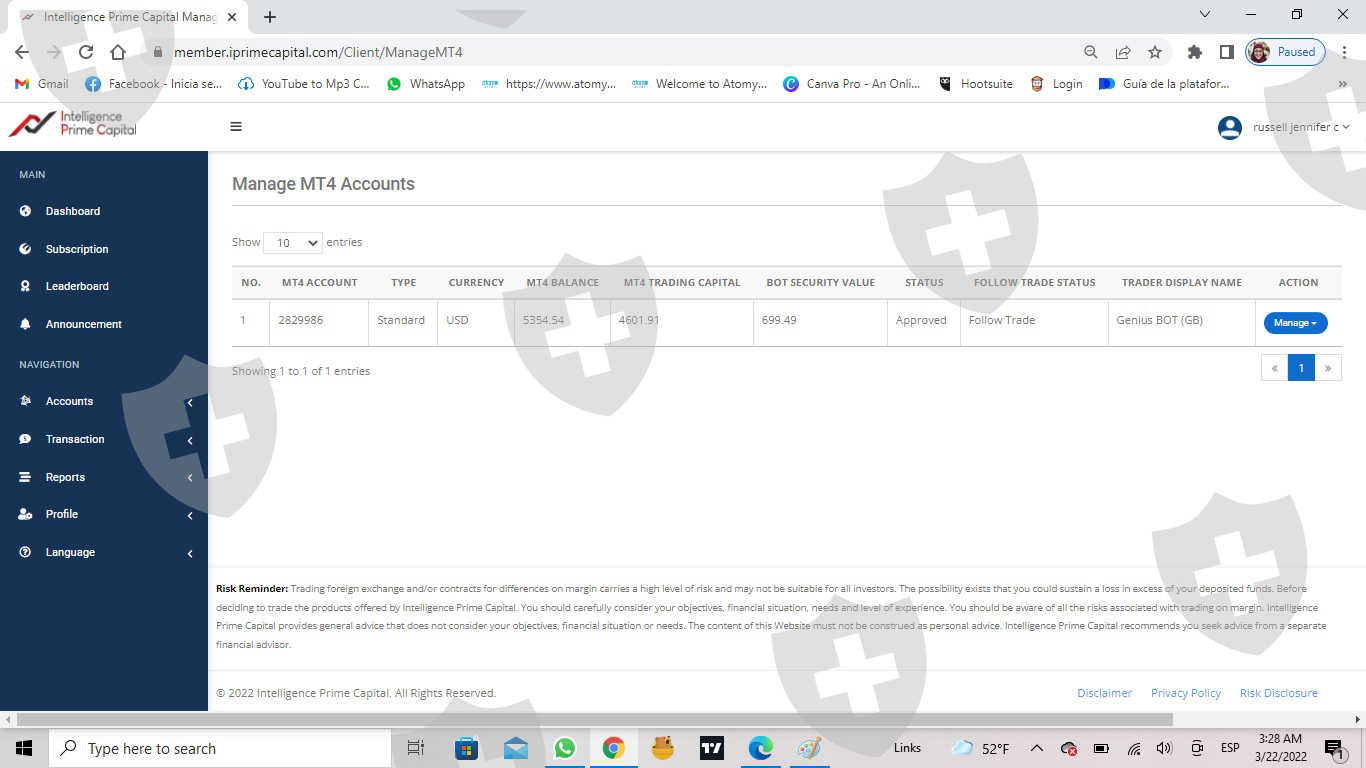Viewport: 1366px width, 768px height.
Task: Sort table by MT4 Balance column
Action: [562, 283]
